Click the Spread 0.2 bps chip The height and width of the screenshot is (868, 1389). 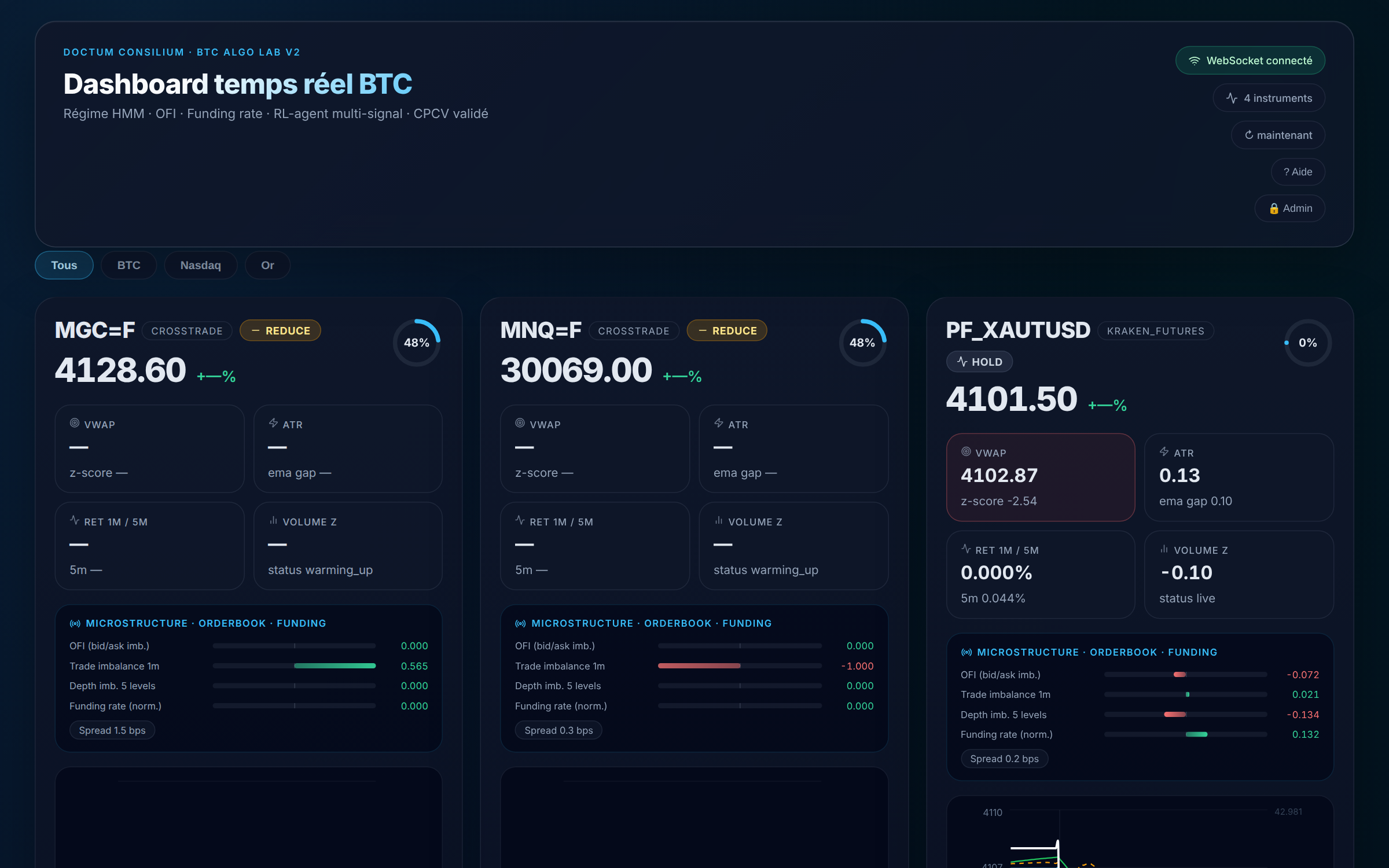[1004, 759]
